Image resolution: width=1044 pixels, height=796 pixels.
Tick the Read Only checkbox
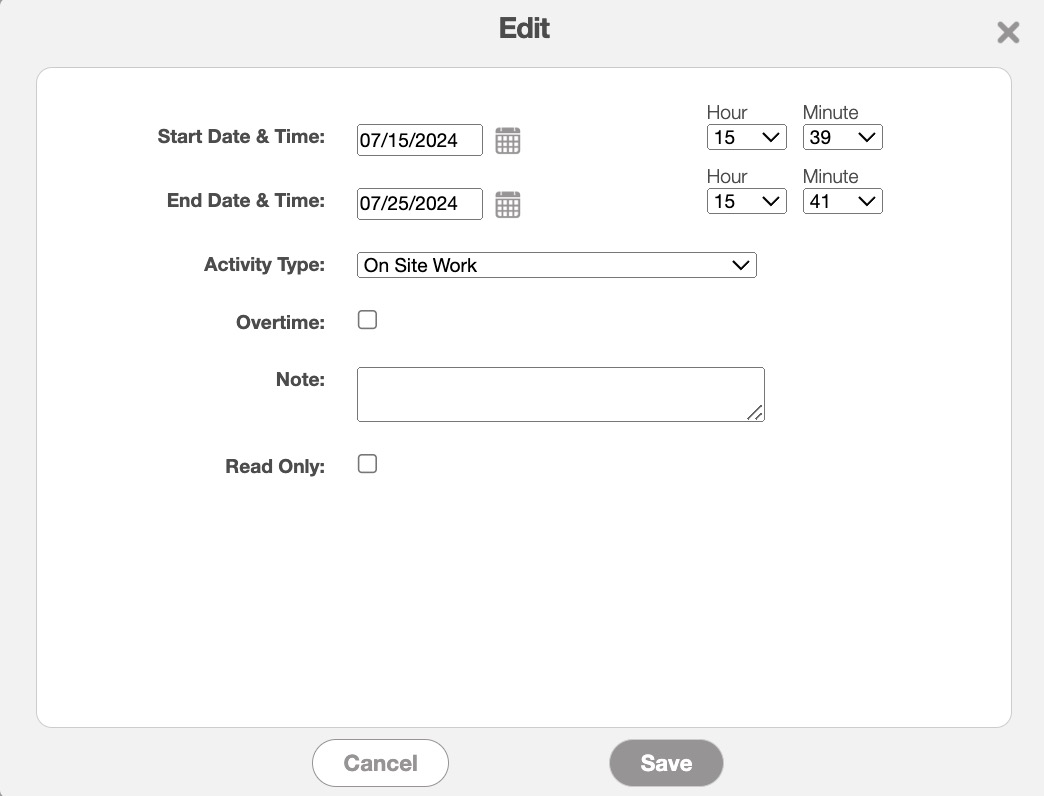tap(368, 464)
